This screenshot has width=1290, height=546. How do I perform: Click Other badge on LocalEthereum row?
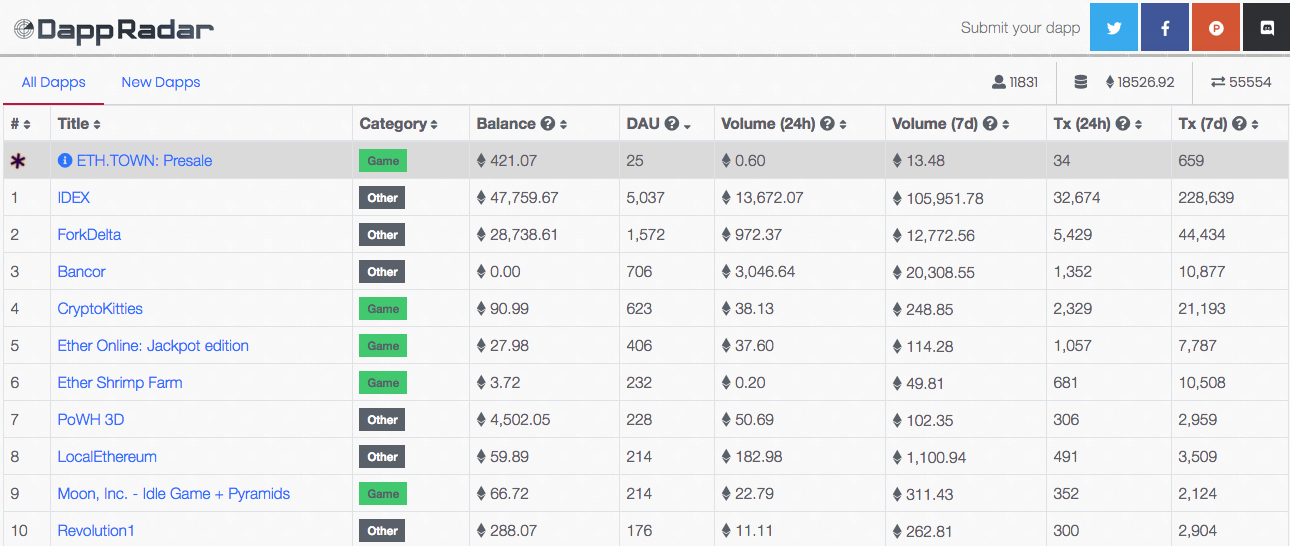click(382, 457)
